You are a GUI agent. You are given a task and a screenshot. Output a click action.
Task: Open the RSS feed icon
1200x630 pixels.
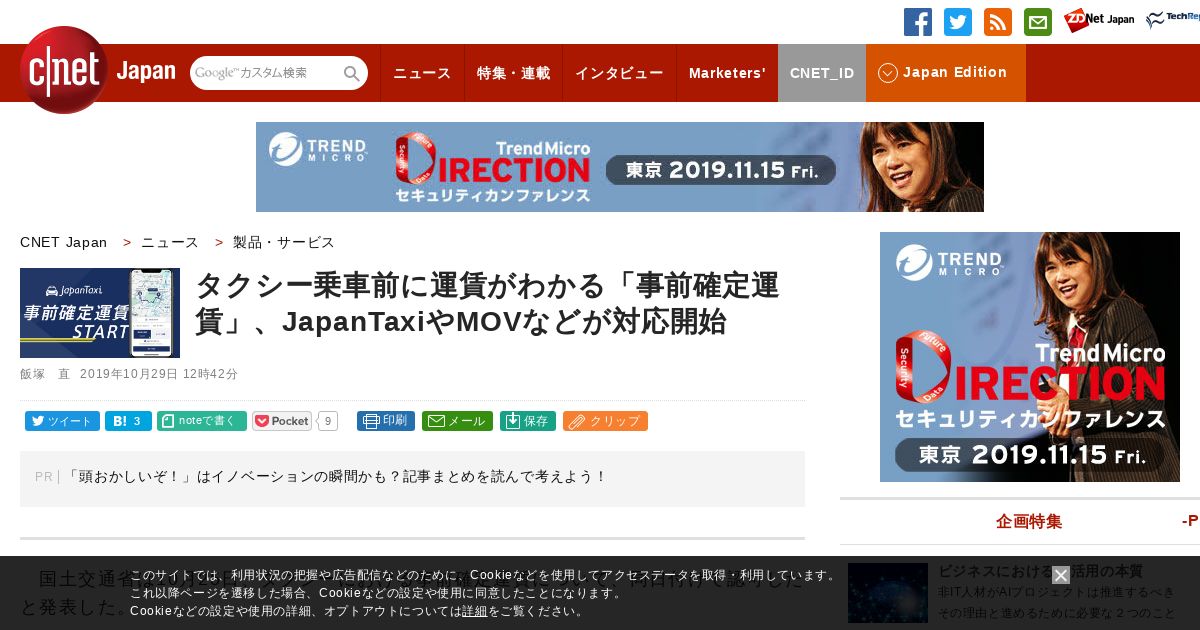998,22
